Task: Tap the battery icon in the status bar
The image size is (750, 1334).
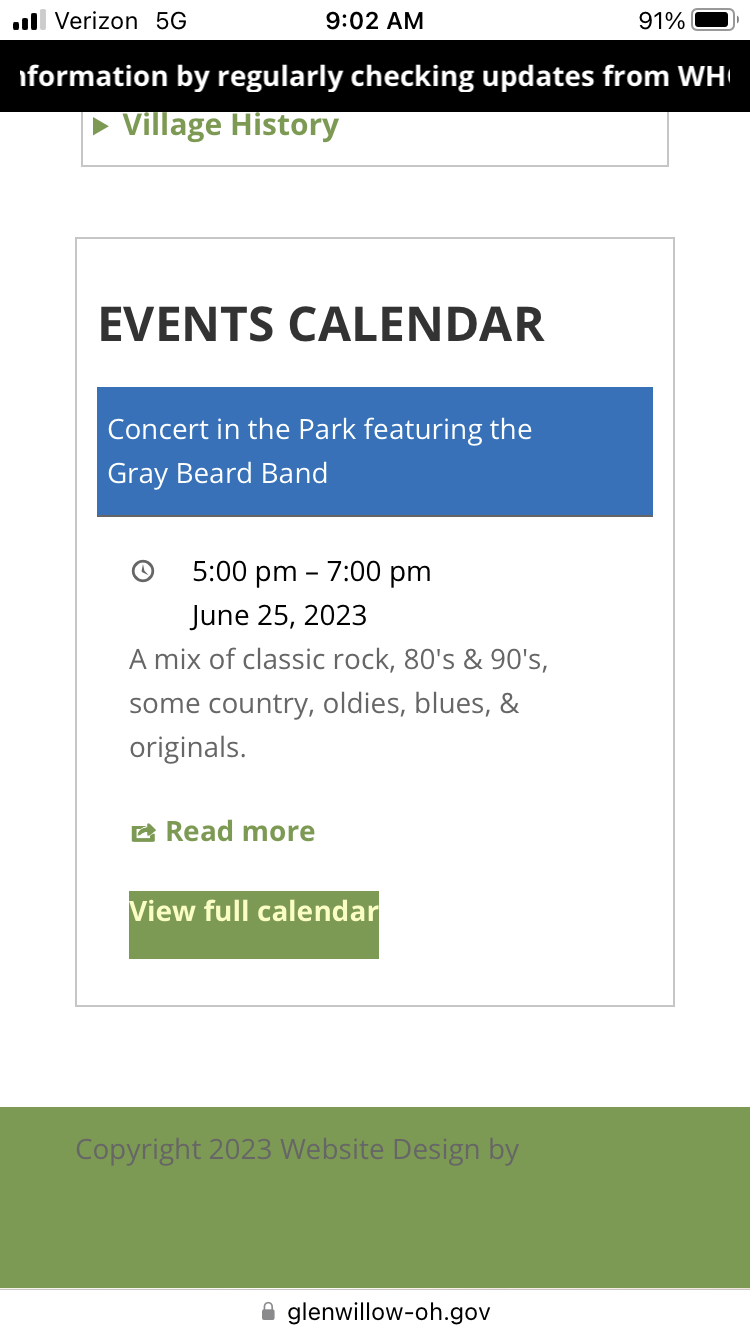Action: (713, 20)
